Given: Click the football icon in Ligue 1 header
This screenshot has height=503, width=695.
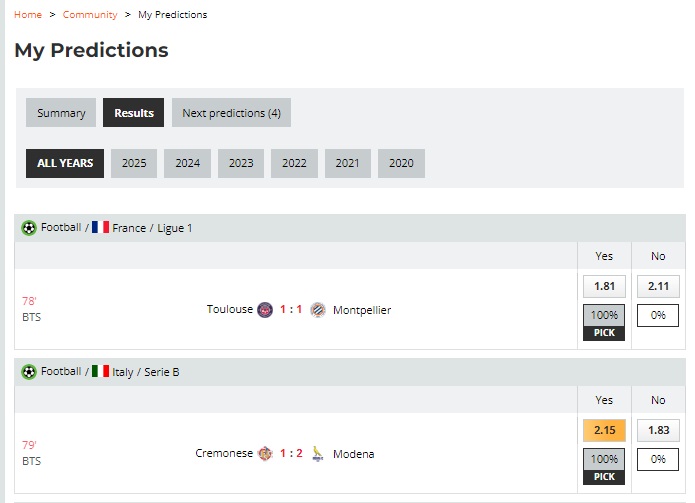Looking at the screenshot, I should click(x=29, y=228).
